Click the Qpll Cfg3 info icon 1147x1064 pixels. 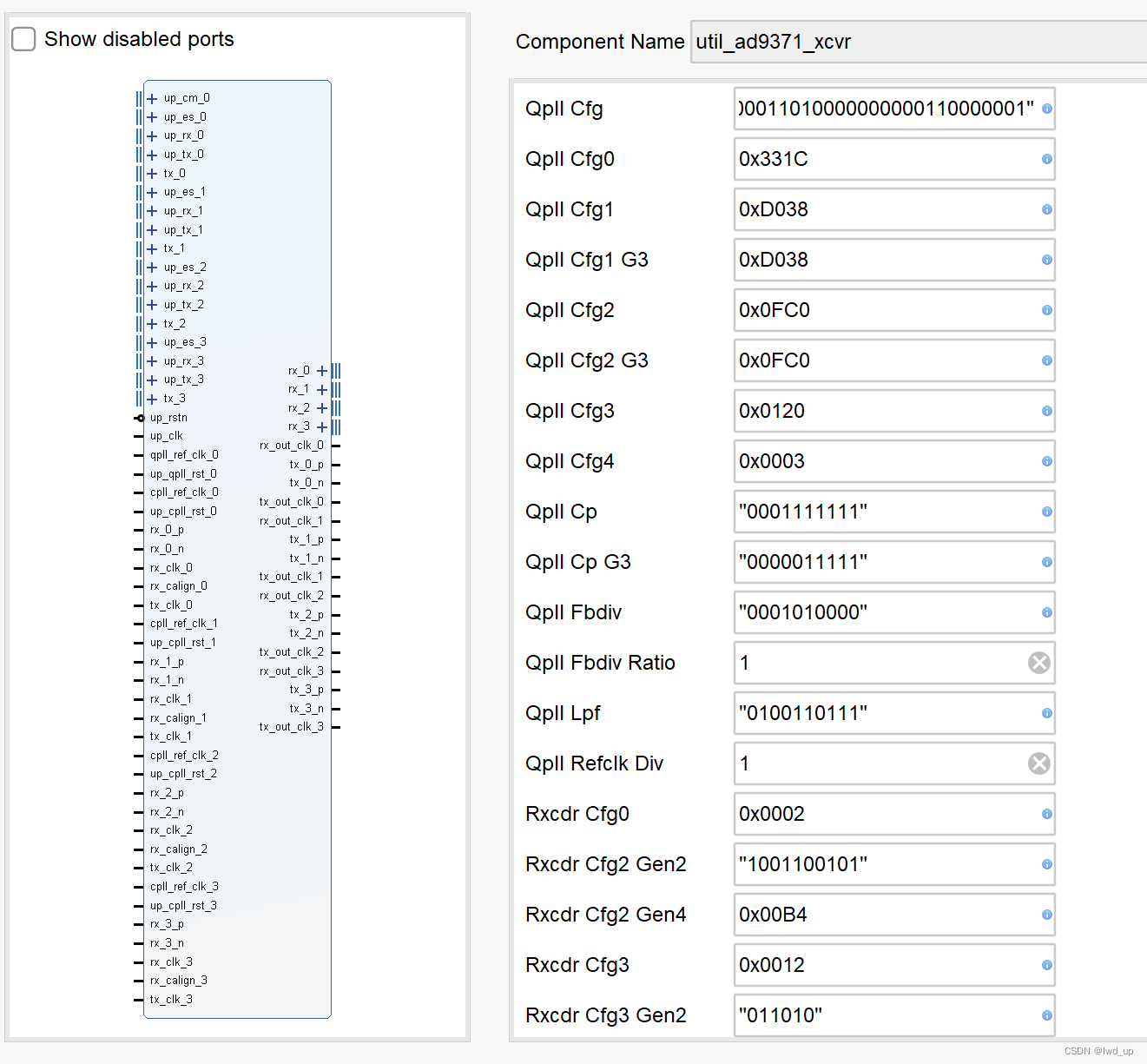(x=1047, y=411)
